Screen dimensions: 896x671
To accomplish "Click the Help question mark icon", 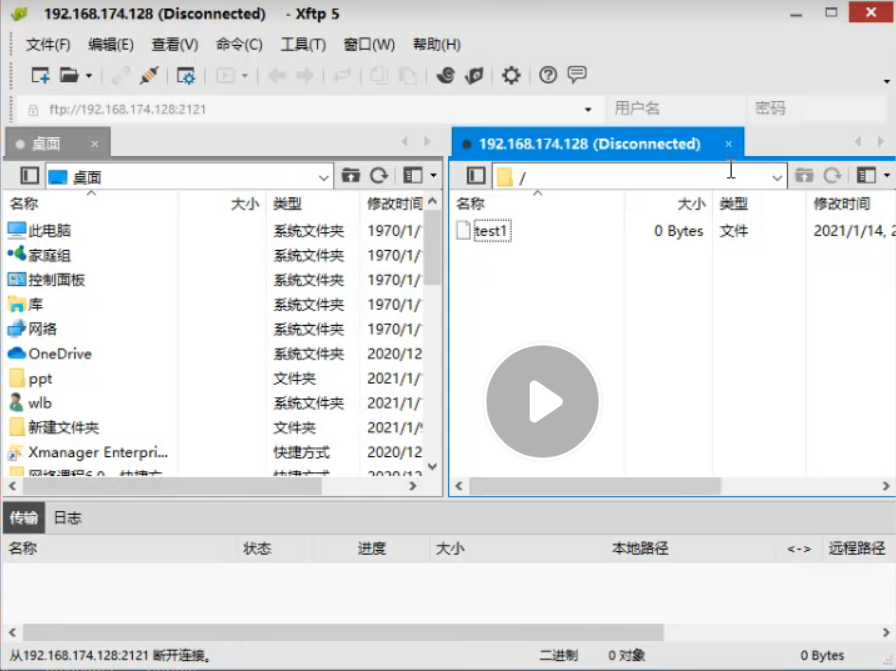I will point(548,75).
